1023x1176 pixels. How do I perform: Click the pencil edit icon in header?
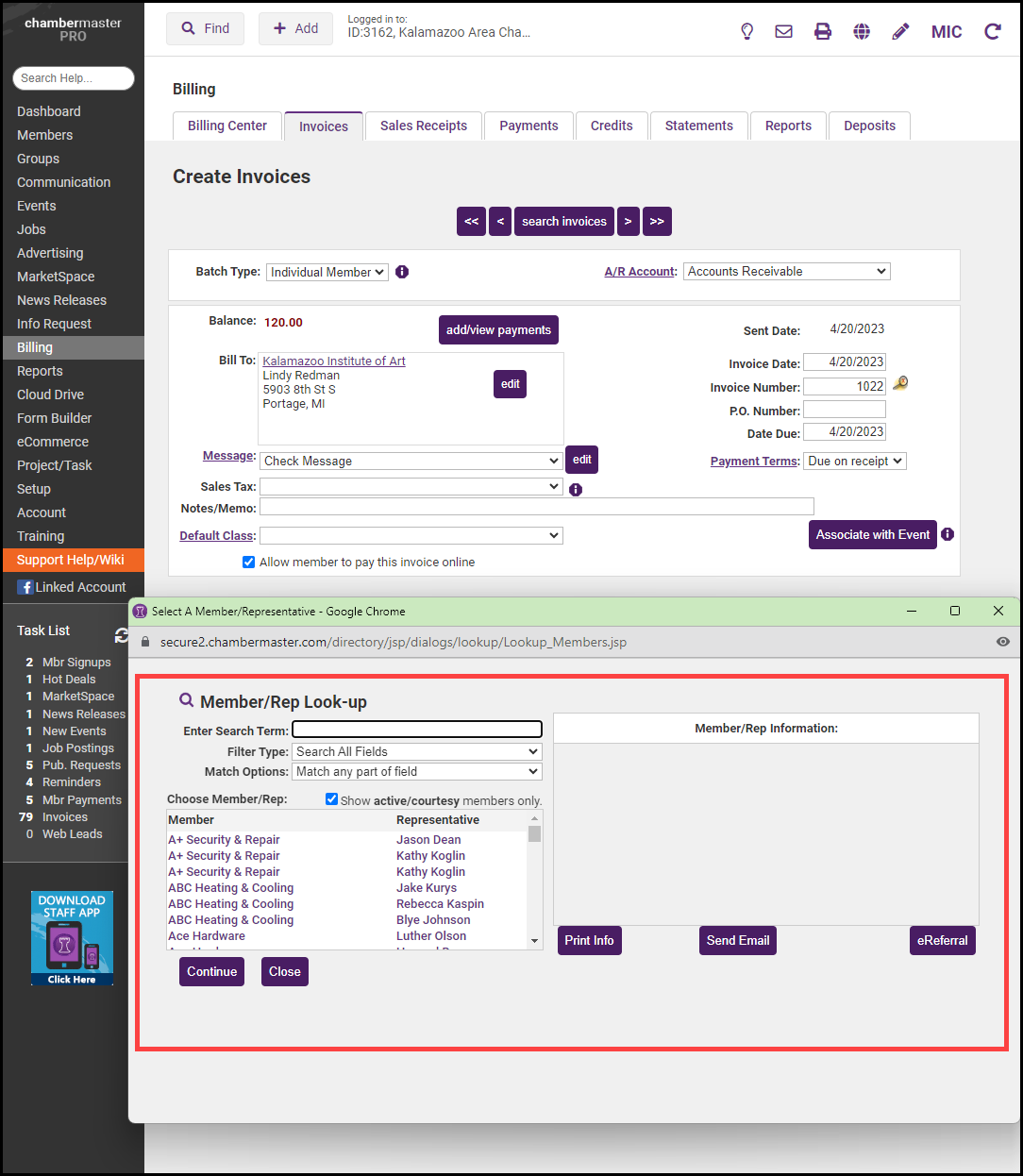pos(900,31)
